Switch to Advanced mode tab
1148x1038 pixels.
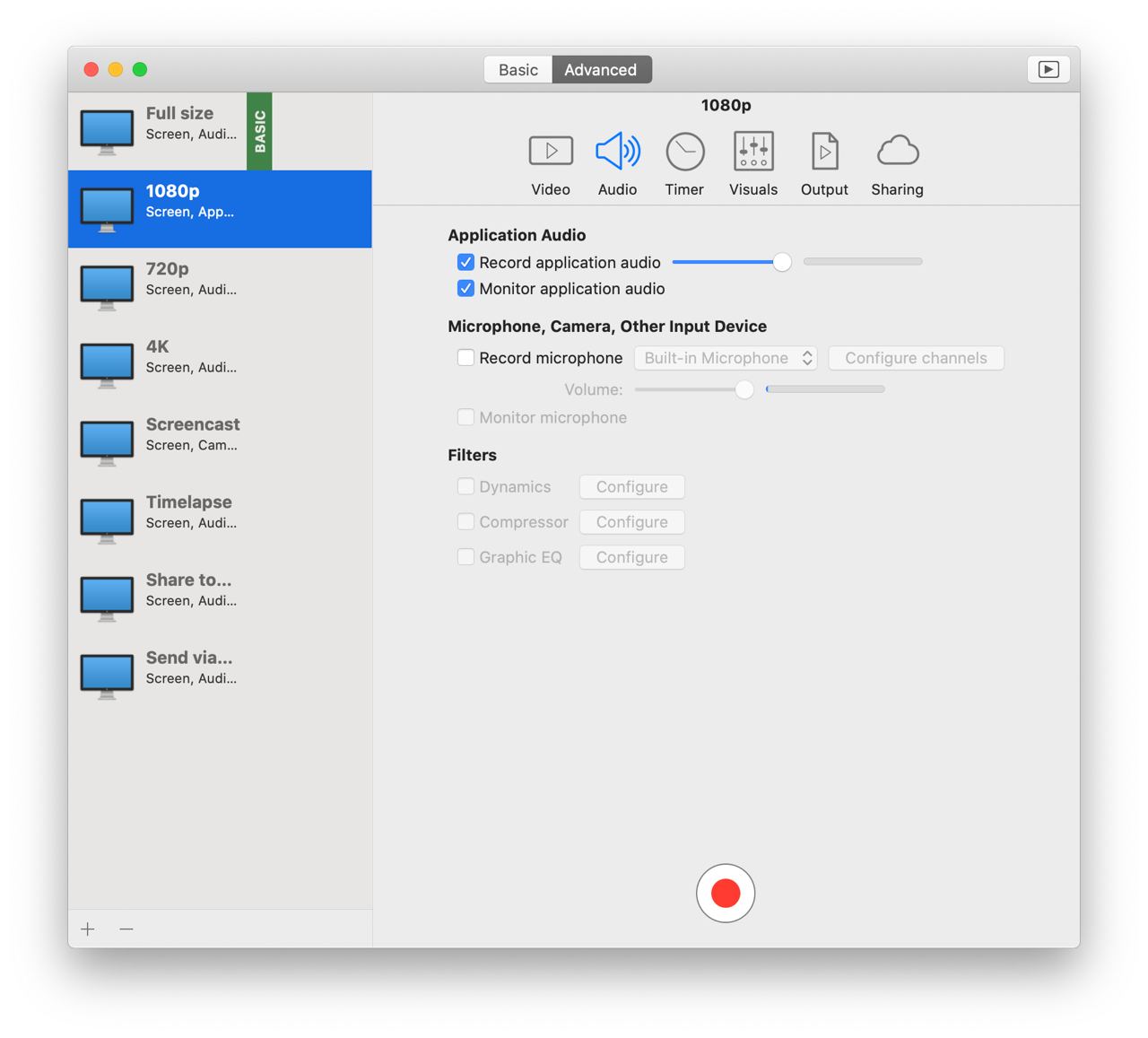602,69
